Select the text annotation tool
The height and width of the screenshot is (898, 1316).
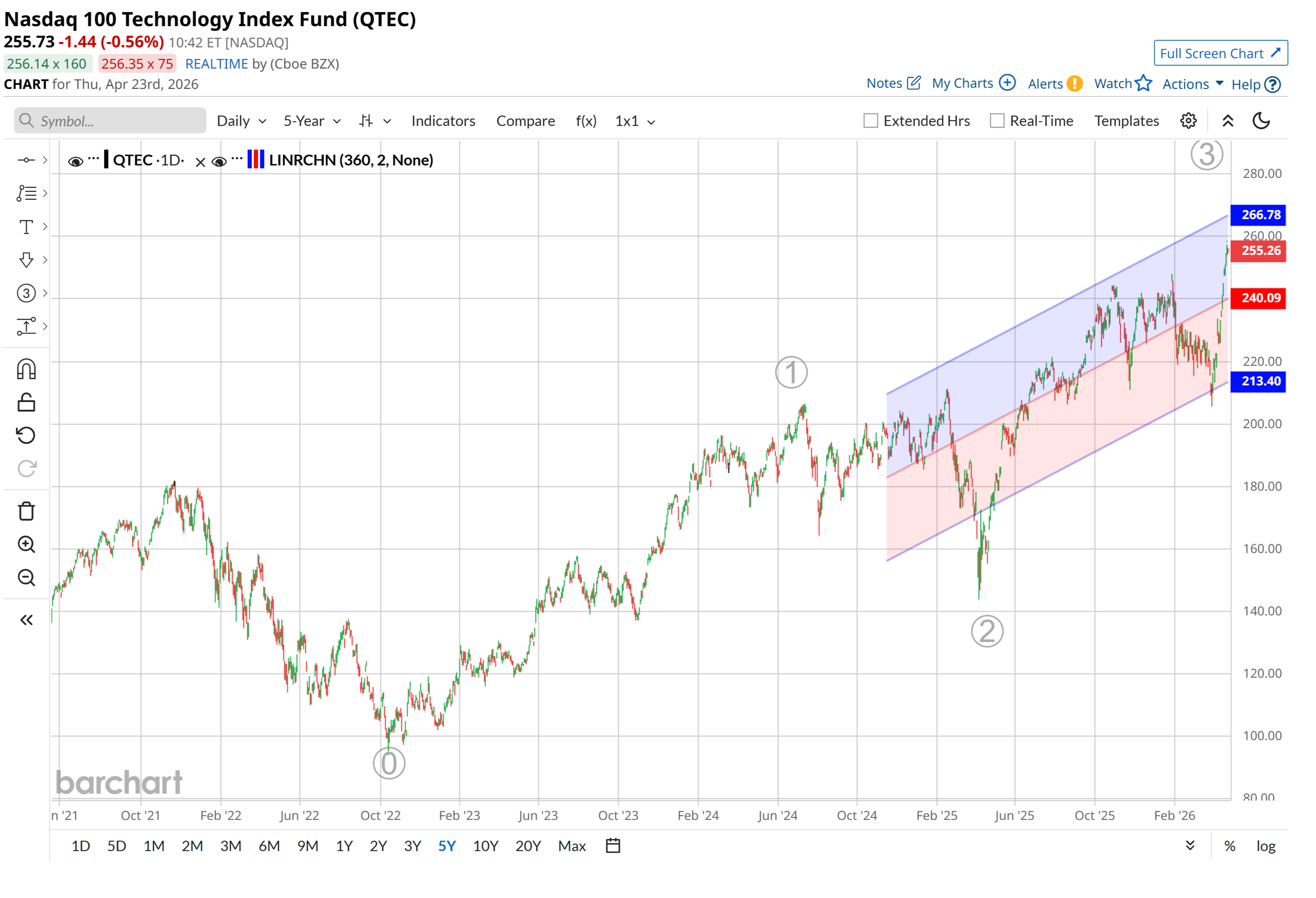pyautogui.click(x=26, y=227)
